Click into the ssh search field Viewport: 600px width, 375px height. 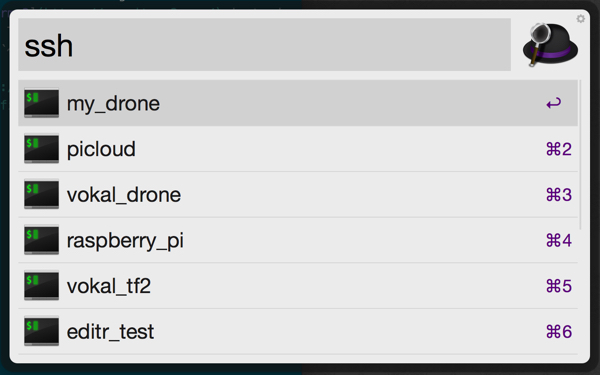(x=264, y=45)
